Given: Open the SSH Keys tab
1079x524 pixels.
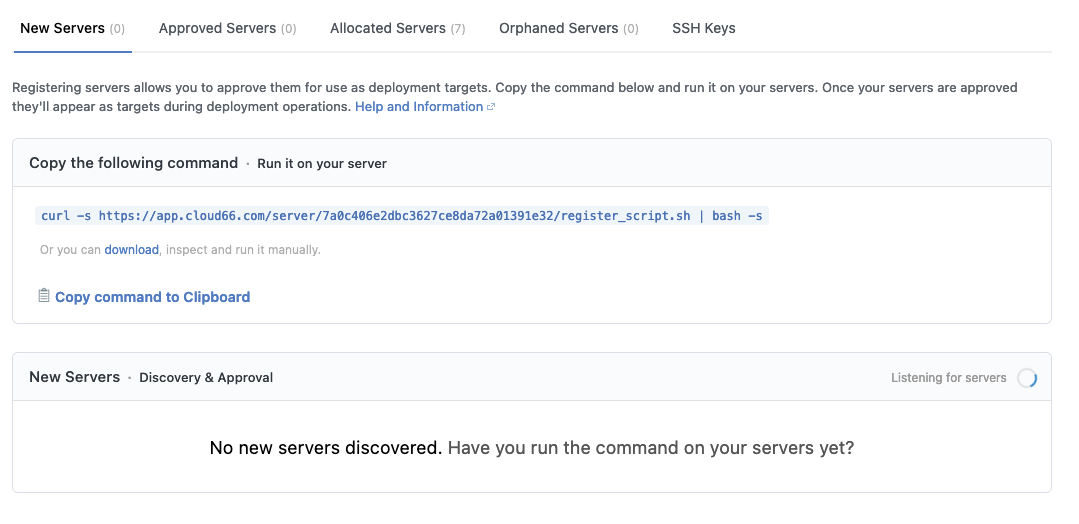Looking at the screenshot, I should point(703,28).
